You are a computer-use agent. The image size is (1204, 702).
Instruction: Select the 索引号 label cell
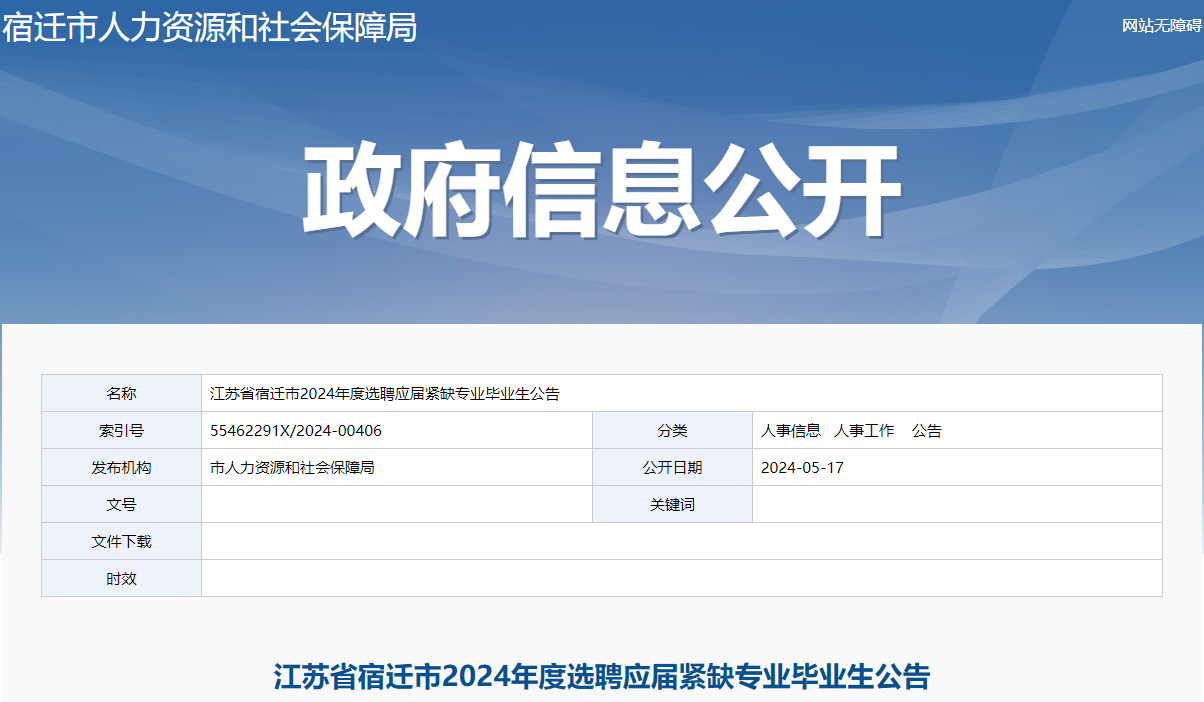pyautogui.click(x=121, y=431)
